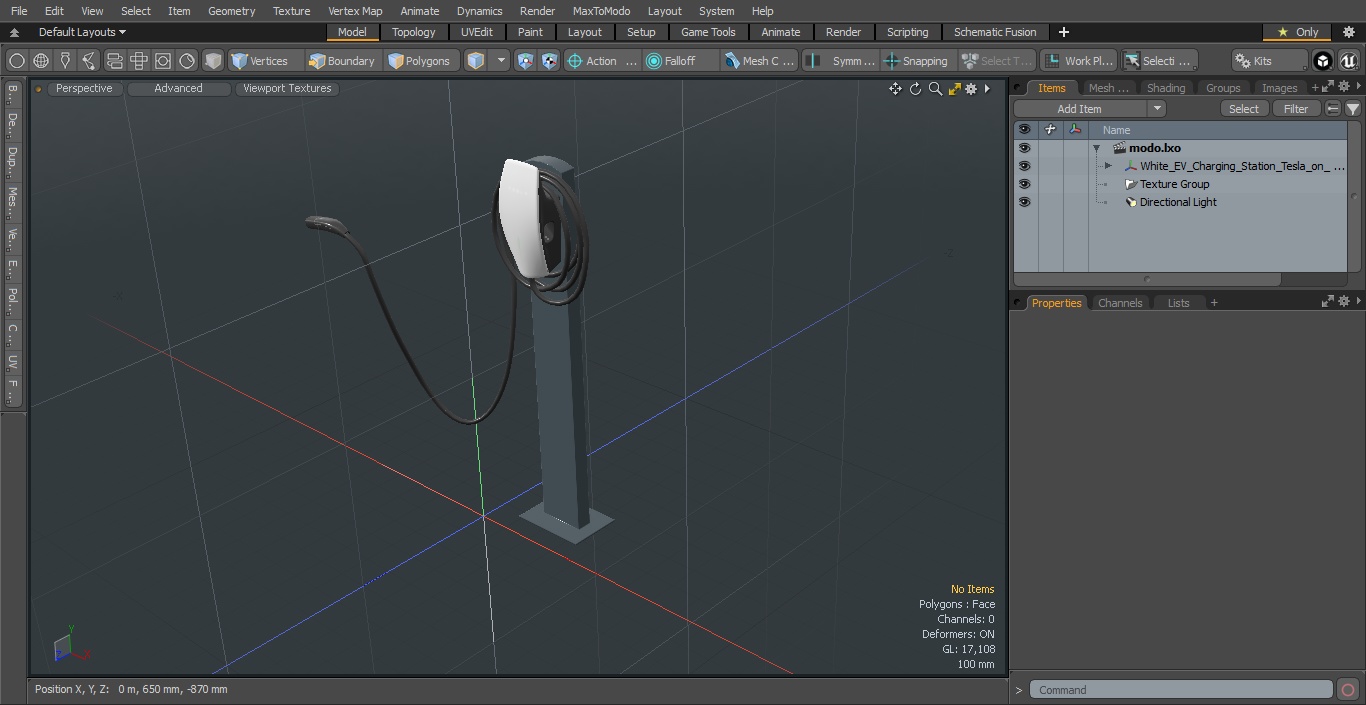Expand the White_EV_Charging_Station_Tesla item
Viewport: 1366px width, 705px height.
[1108, 166]
